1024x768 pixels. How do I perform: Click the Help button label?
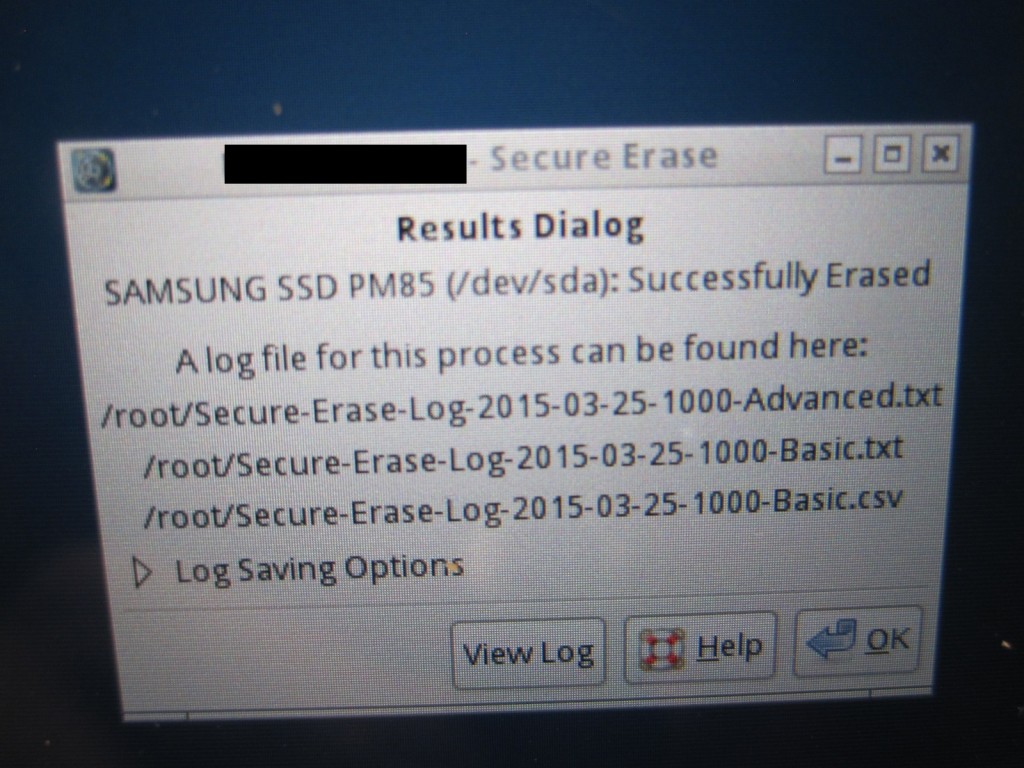click(729, 647)
